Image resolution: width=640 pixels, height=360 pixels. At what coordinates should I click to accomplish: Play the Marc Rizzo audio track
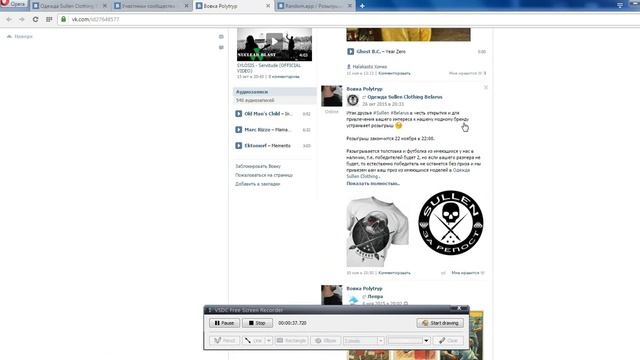[x=239, y=130]
